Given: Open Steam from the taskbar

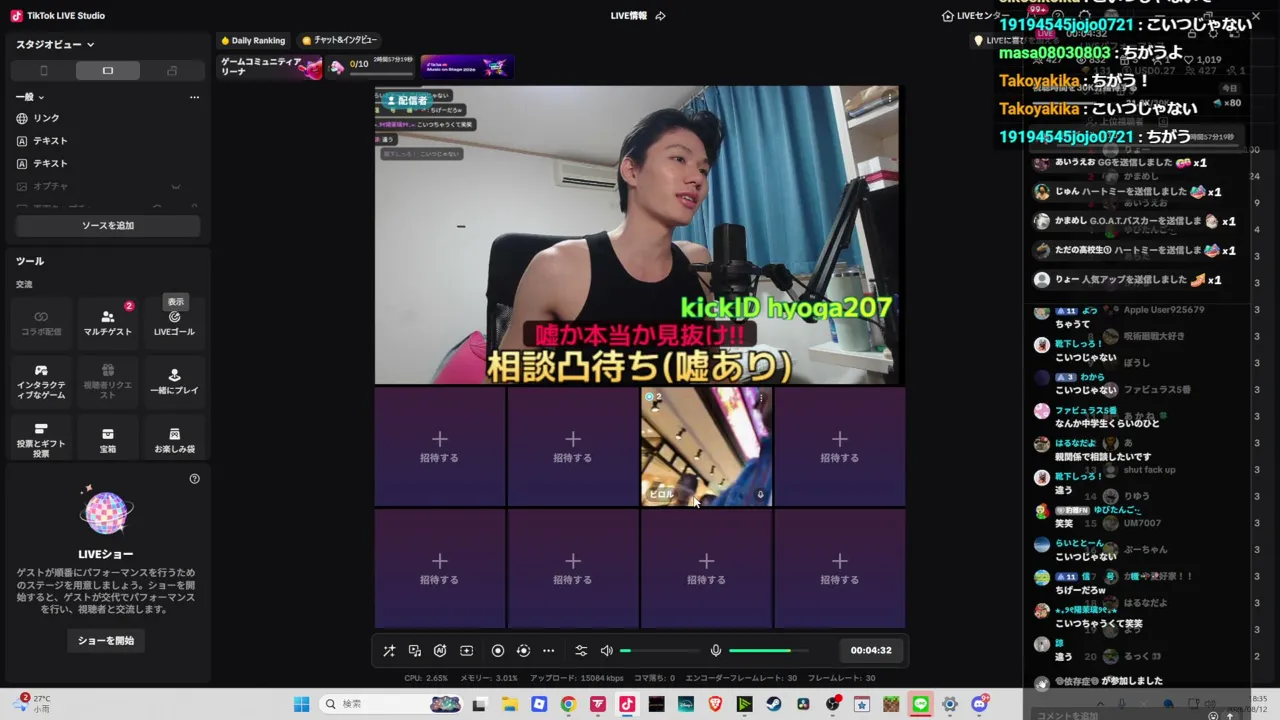Looking at the screenshot, I should 774,704.
